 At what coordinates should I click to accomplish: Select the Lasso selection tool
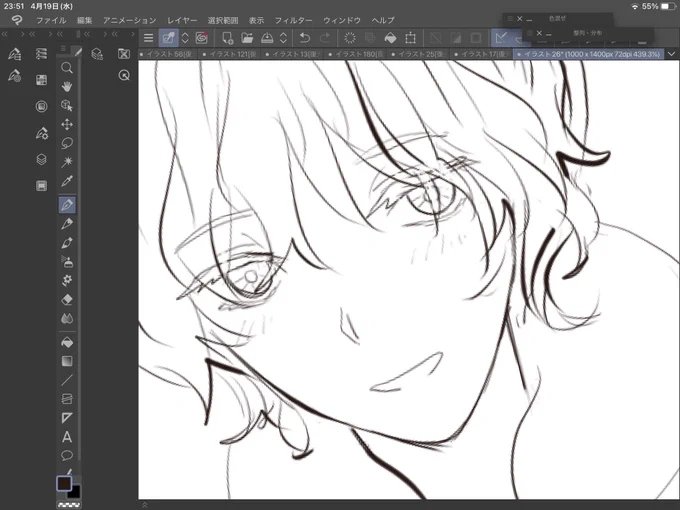pos(67,143)
